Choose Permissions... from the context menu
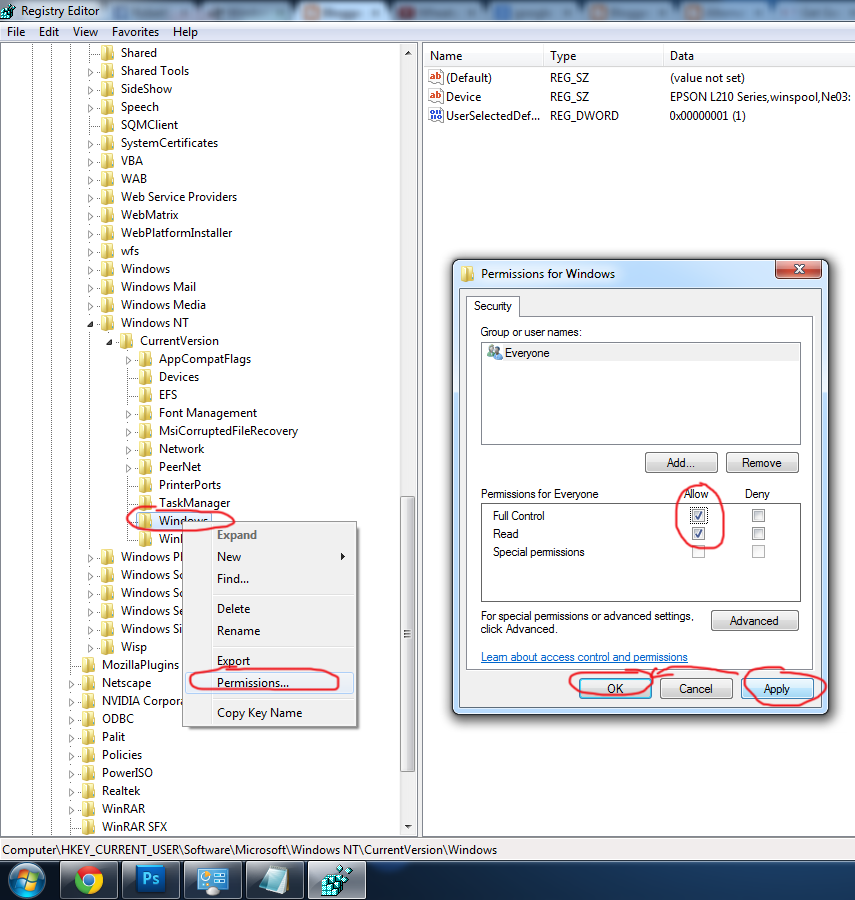 pos(253,683)
